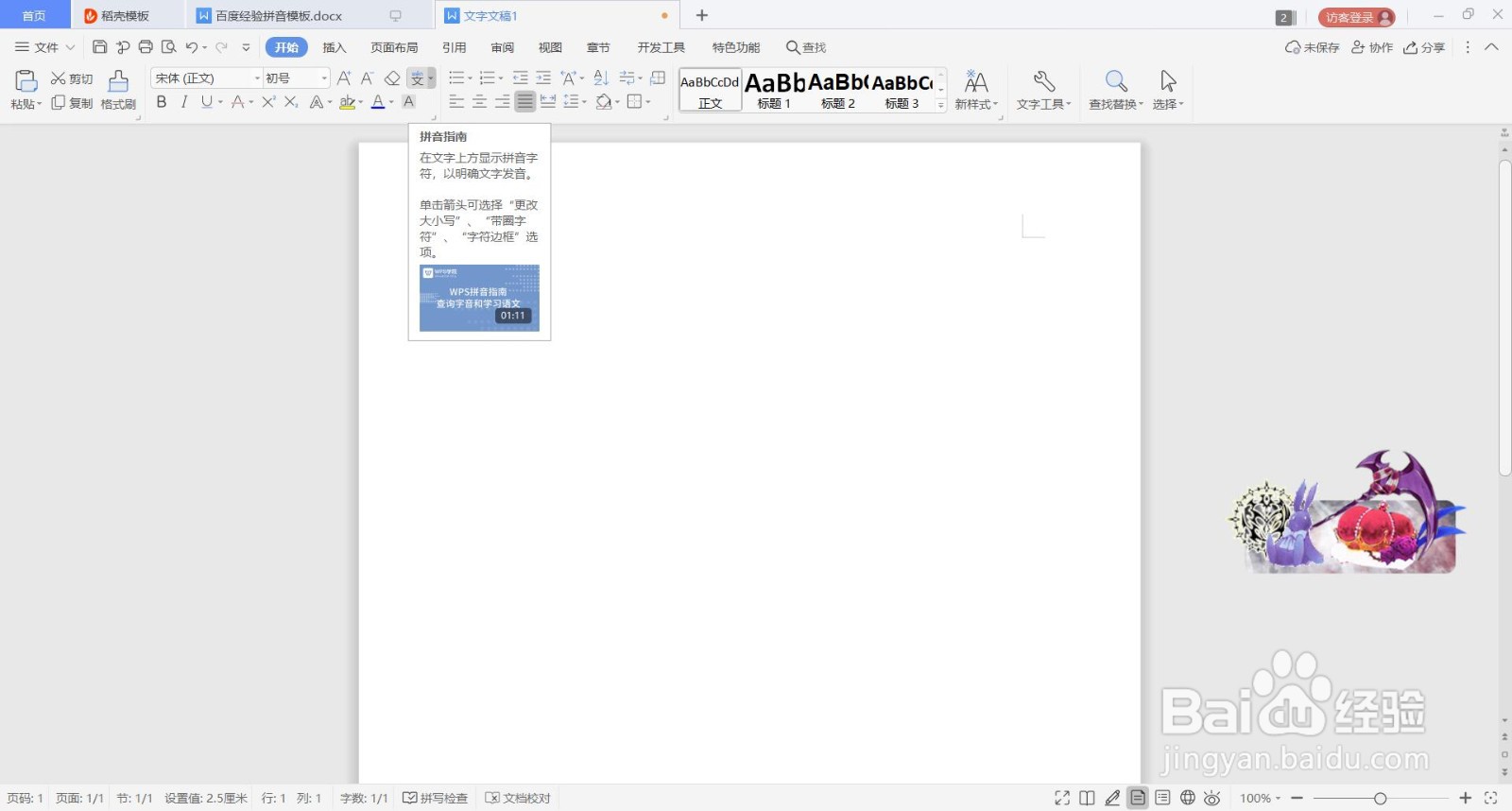The image size is (1512, 811).
Task: Toggle bold formatting
Action: (162, 102)
